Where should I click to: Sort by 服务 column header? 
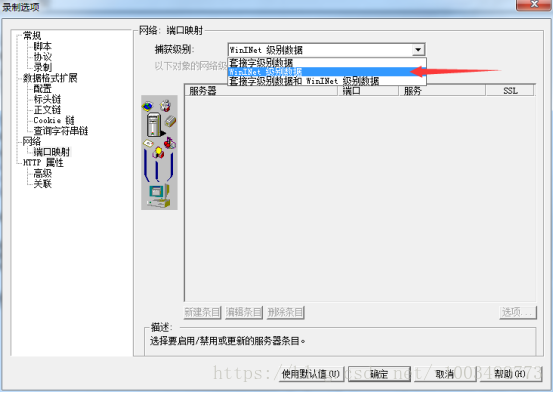point(442,91)
